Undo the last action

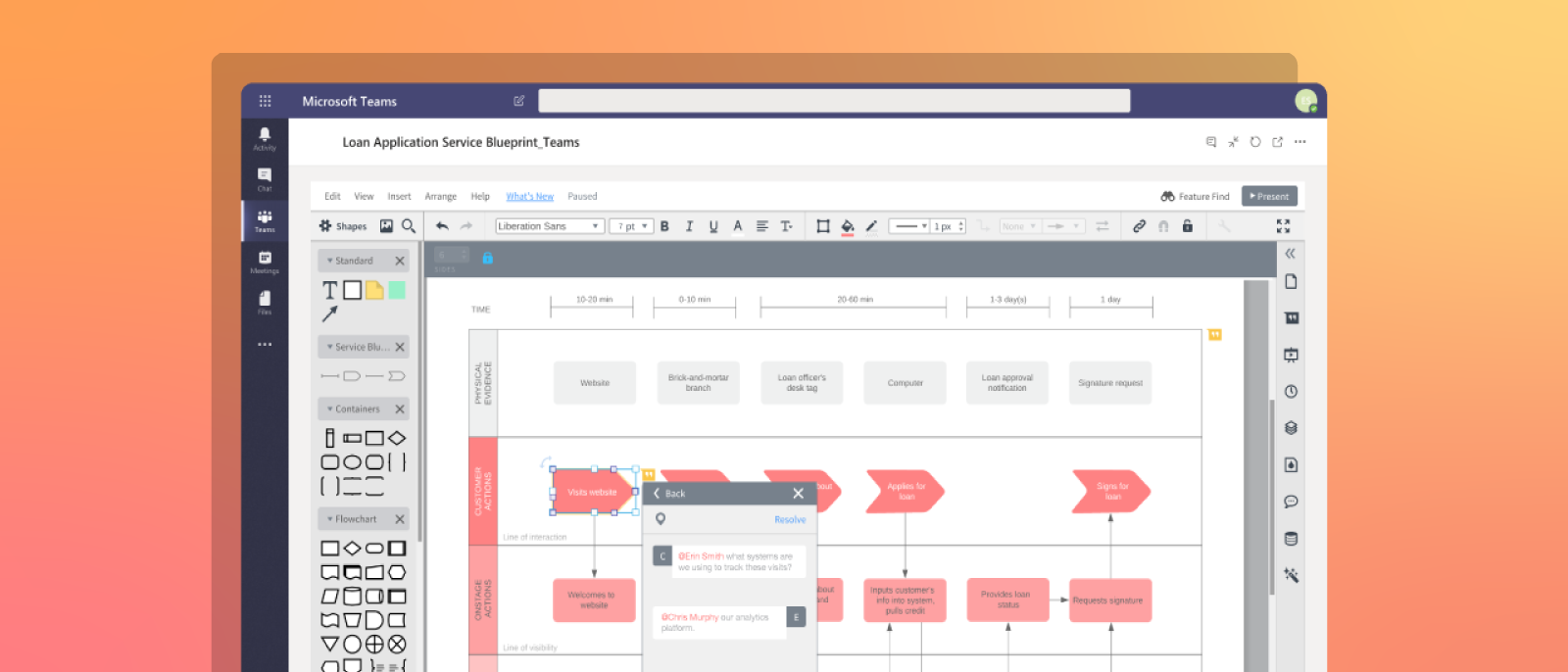[442, 226]
